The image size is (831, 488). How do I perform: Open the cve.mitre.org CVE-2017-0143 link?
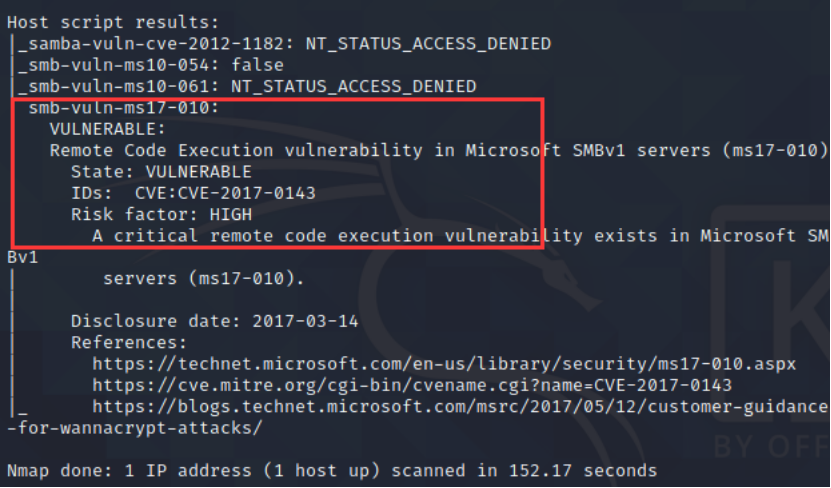coord(412,385)
